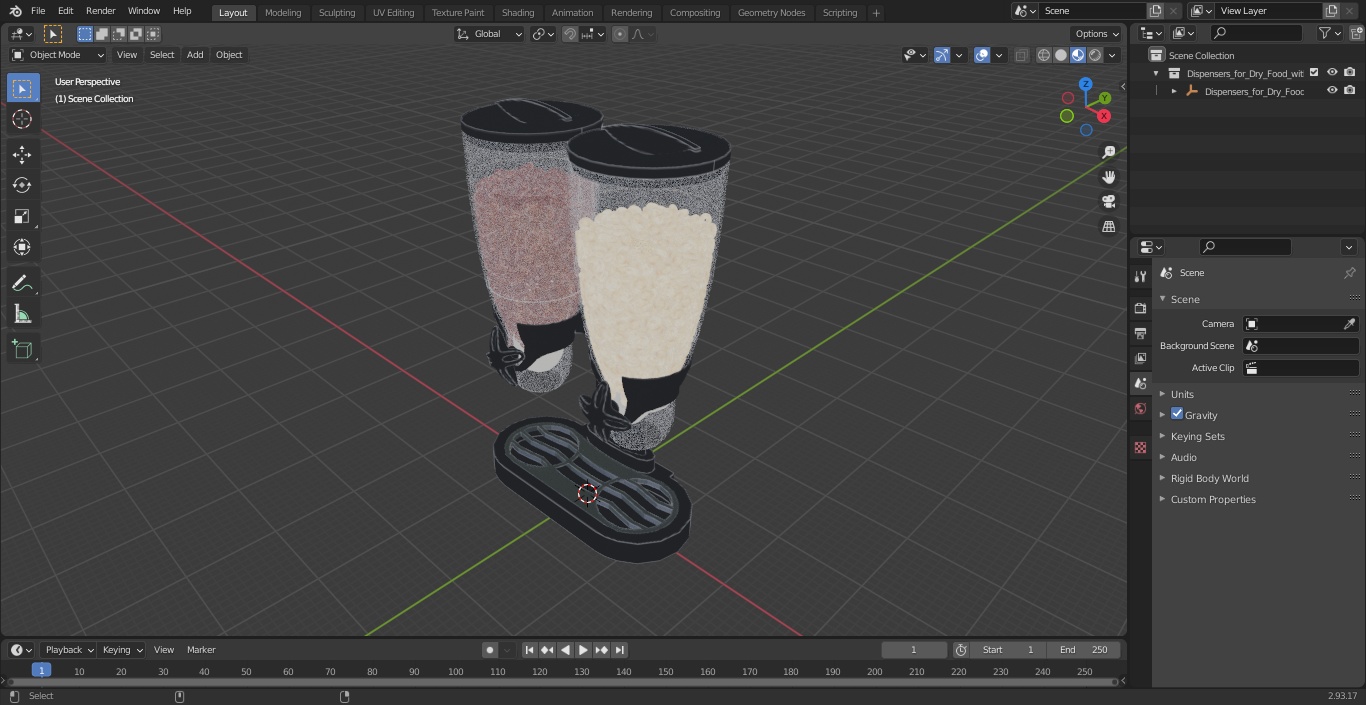Screen dimensions: 1366x705
Task: Switch to the Shading workspace tab
Action: 518,13
